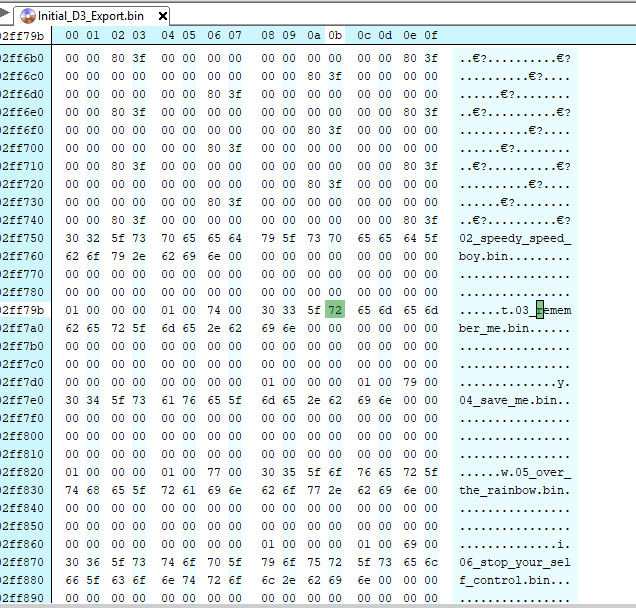
Task: Click column header 08
Action: 268,35
